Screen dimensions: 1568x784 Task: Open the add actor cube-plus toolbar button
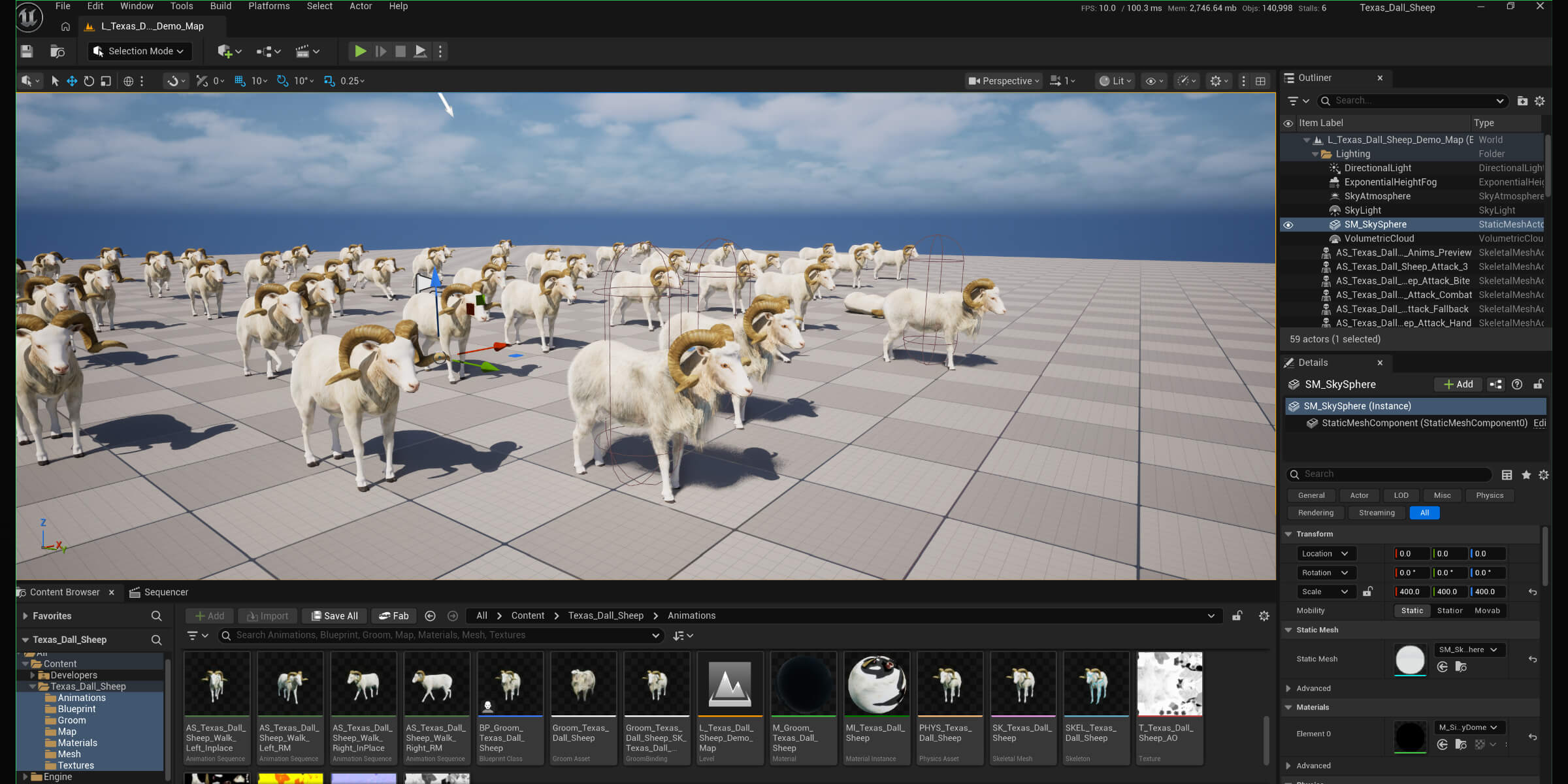pyautogui.click(x=229, y=51)
